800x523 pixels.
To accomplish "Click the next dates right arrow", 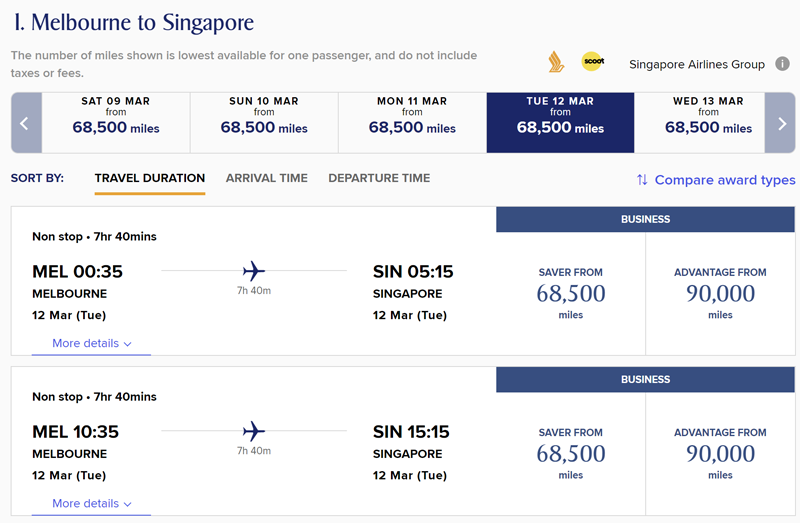I will (x=780, y=123).
